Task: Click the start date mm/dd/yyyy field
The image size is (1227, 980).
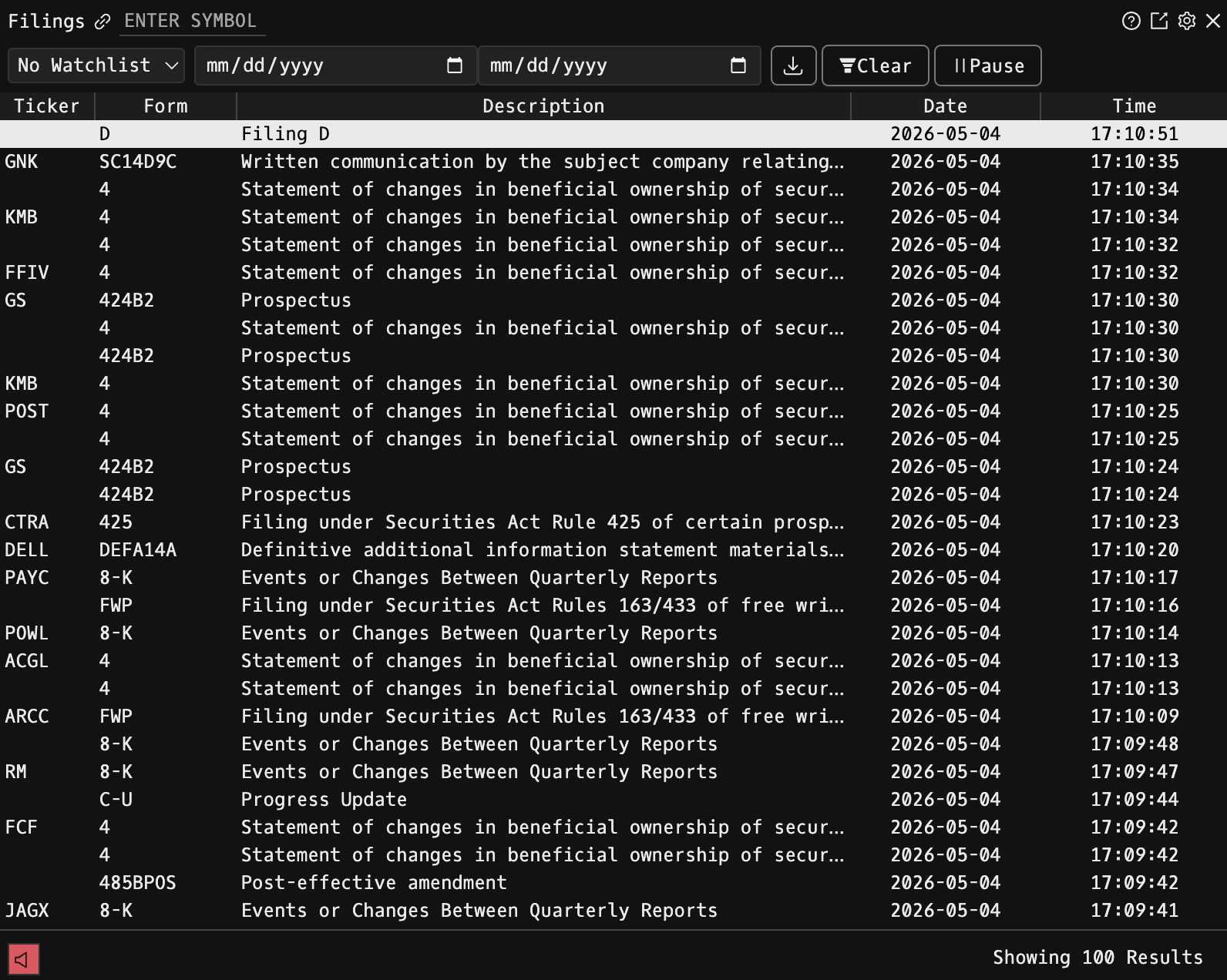Action: [x=335, y=65]
